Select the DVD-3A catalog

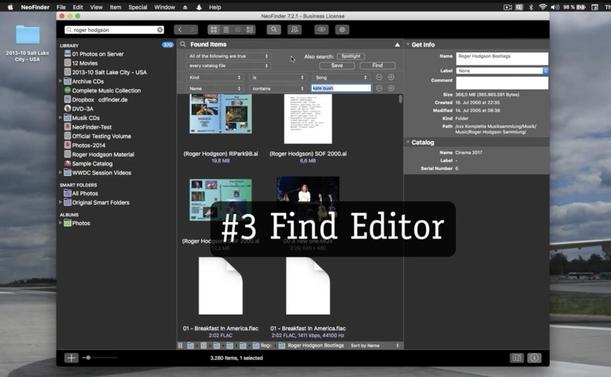click(x=82, y=109)
